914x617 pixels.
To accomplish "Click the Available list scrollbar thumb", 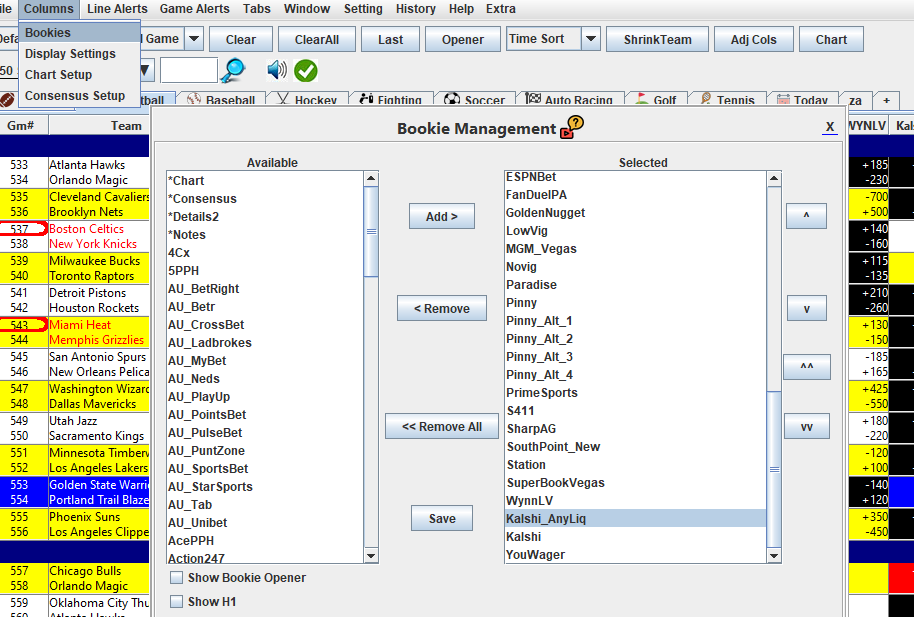I will [x=371, y=232].
